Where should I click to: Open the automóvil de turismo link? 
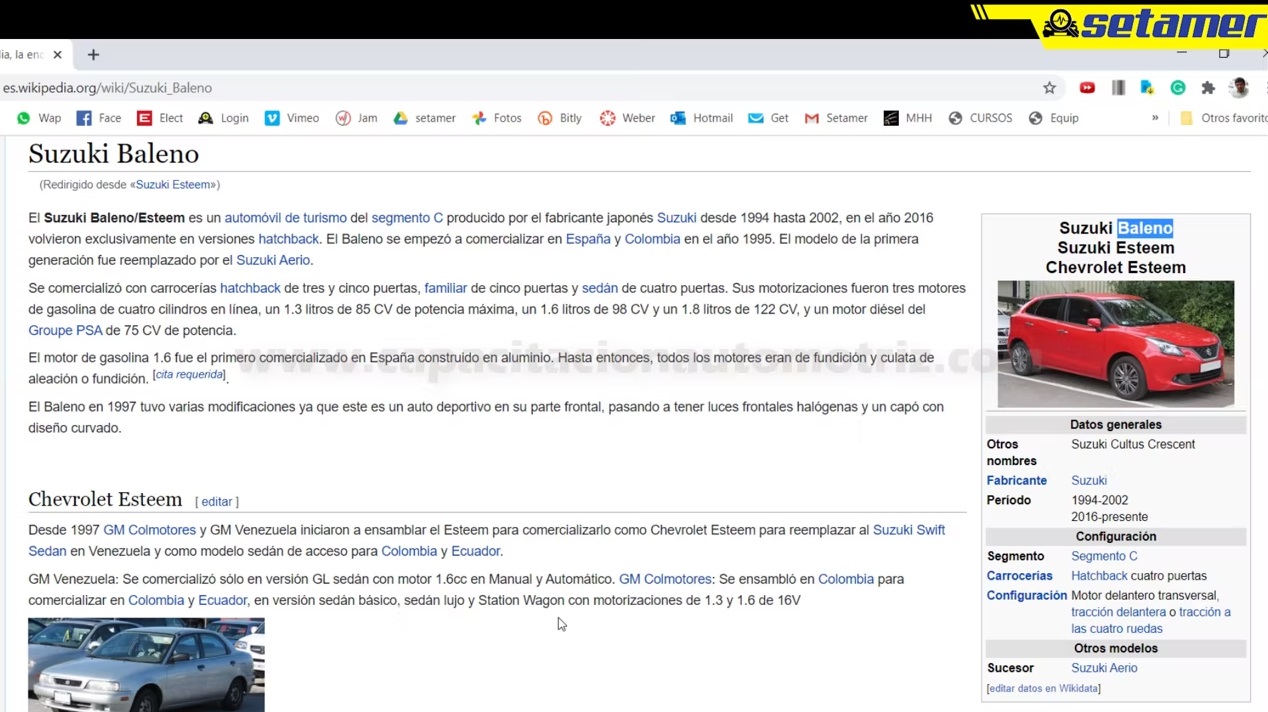point(285,218)
